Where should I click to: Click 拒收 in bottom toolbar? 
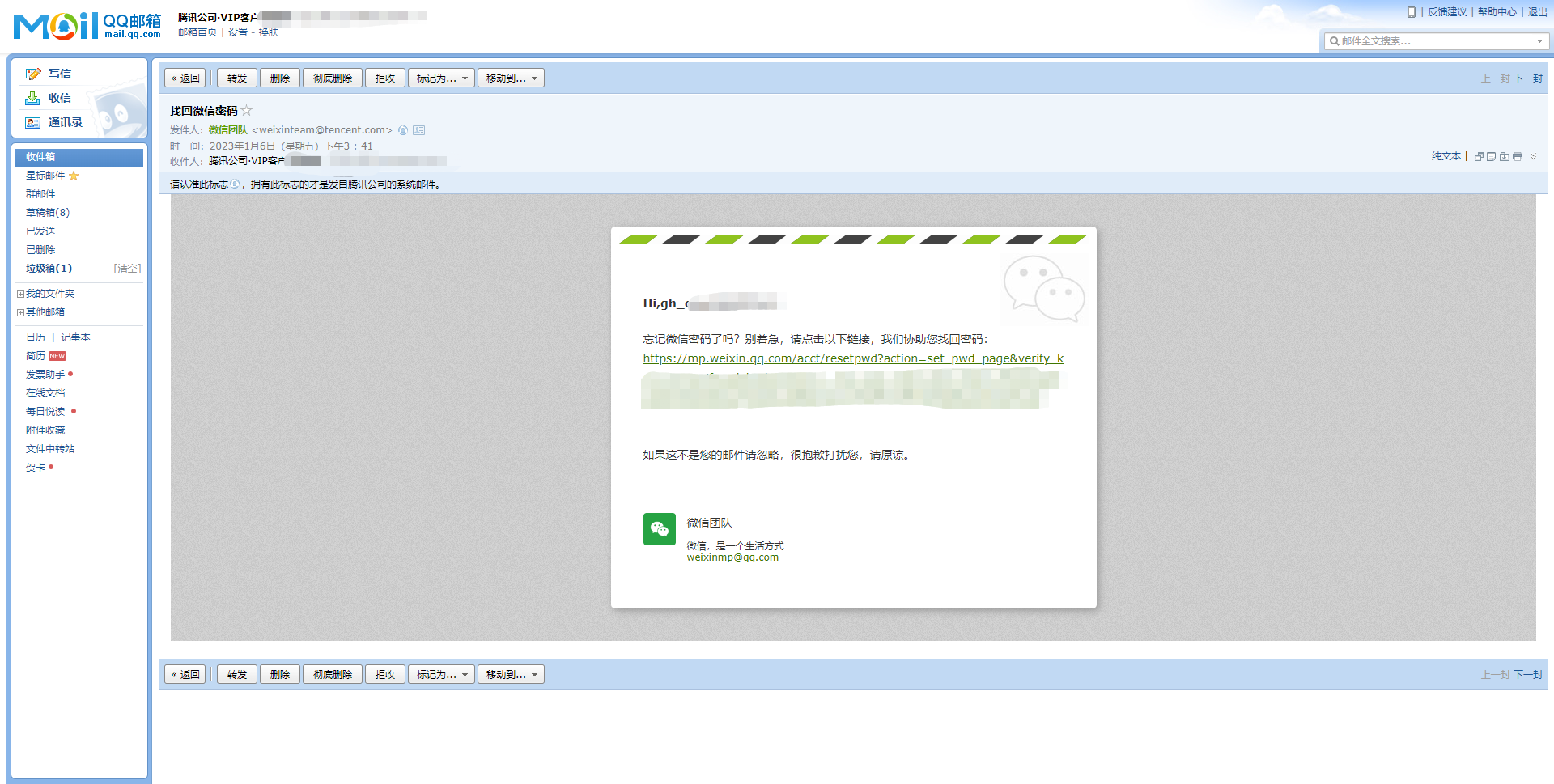click(x=385, y=674)
